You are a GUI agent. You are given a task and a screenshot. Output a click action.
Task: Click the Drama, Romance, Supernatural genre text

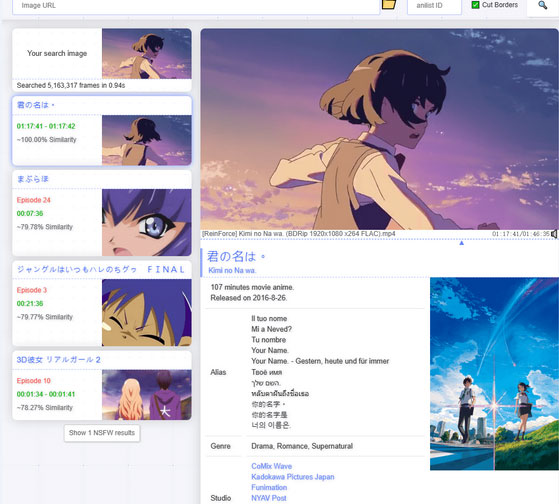(x=302, y=446)
